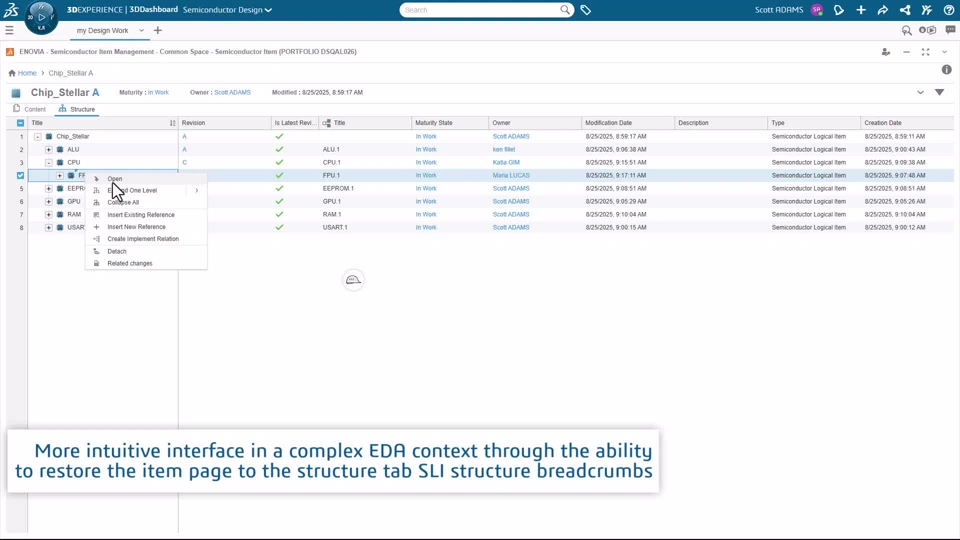
Task: Choose Detach in context menu
Action: (x=146, y=252)
